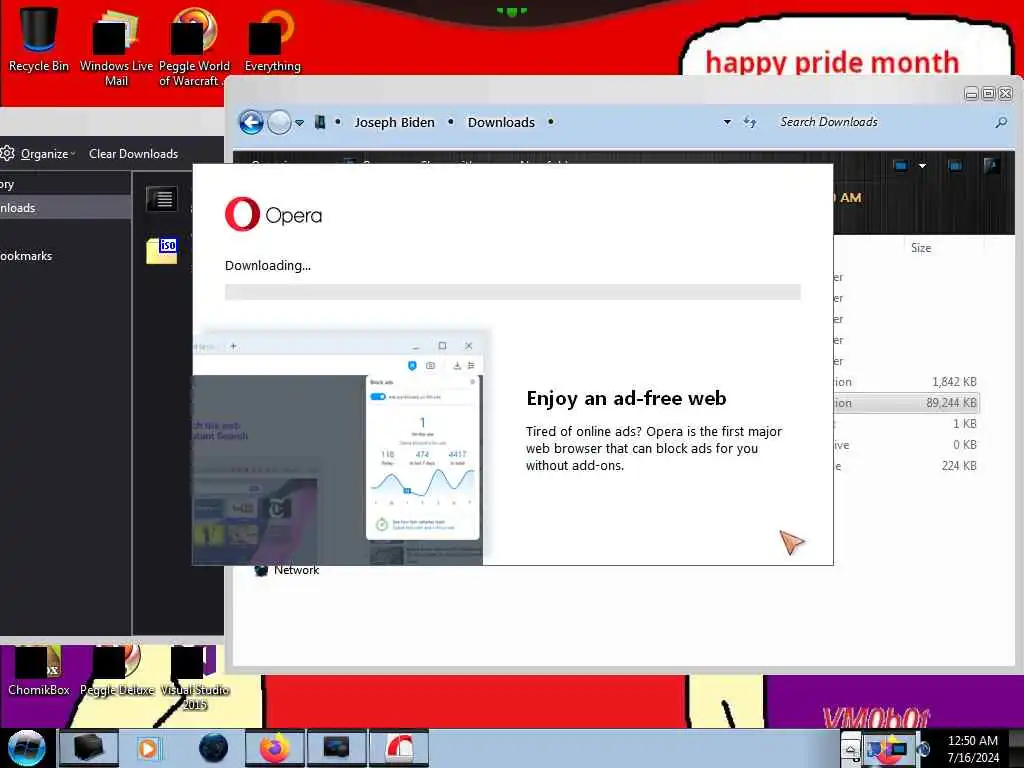This screenshot has width=1024, height=768.
Task: Select the Joseph Biden breadcrumb segment
Action: click(394, 122)
